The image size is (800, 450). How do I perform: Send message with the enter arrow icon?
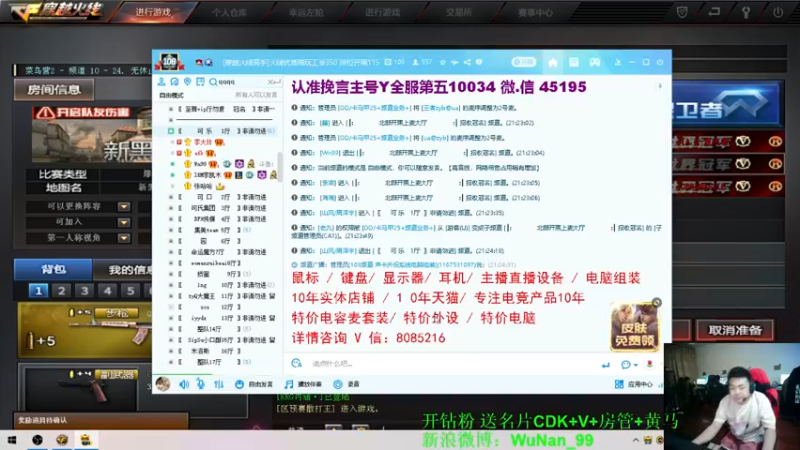(606, 365)
